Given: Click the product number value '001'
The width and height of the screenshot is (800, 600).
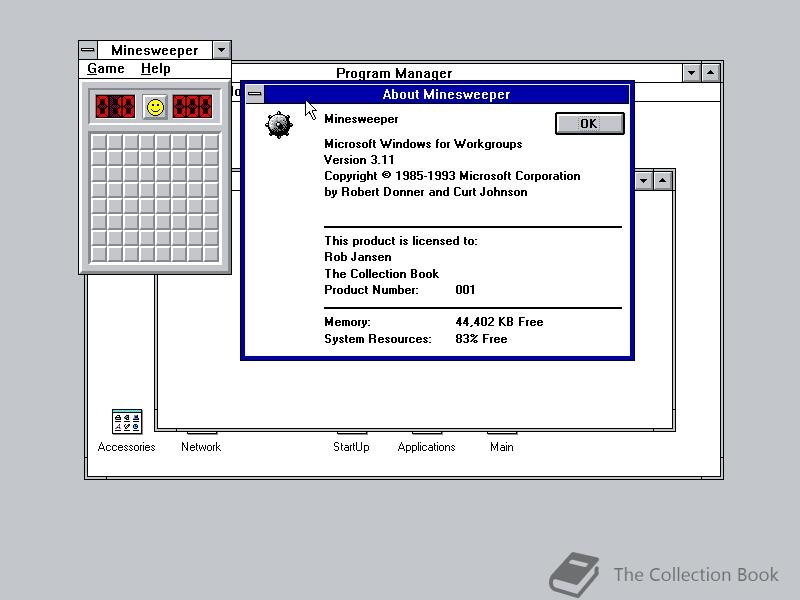Looking at the screenshot, I should tap(465, 290).
